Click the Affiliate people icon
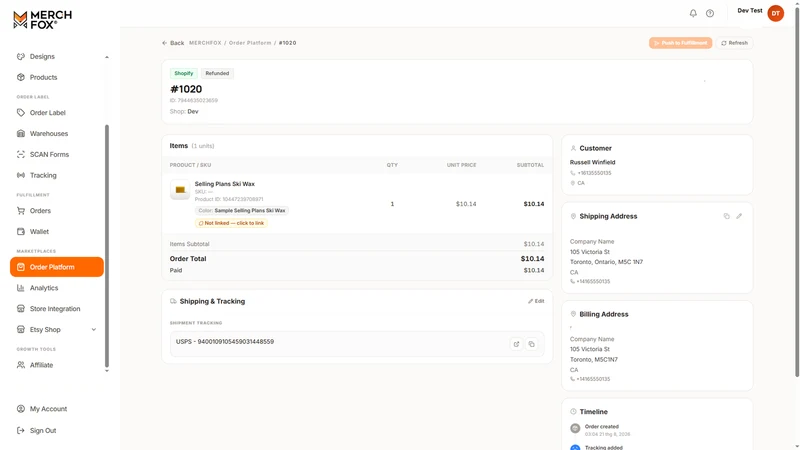800x450 pixels. pos(21,365)
